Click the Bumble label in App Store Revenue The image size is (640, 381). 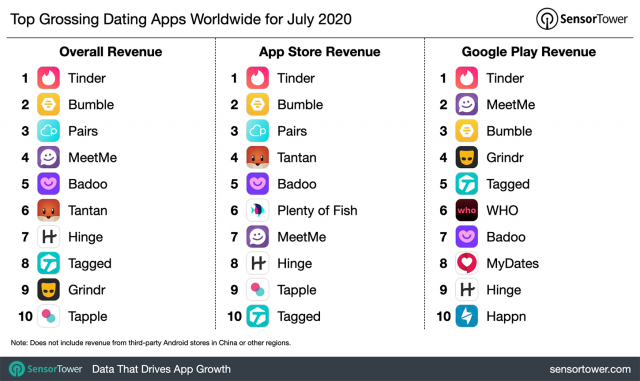300,105
